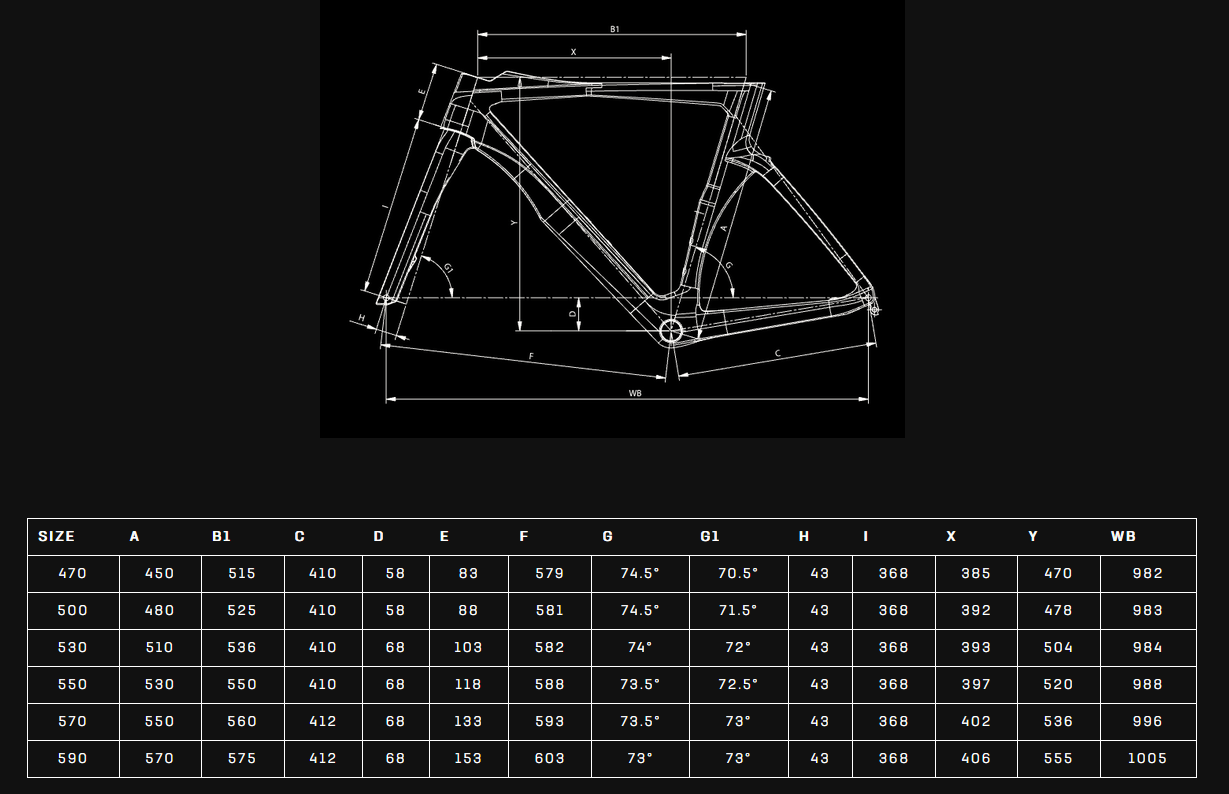Click the 74° value in the G column
The image size is (1229, 794).
click(x=640, y=648)
